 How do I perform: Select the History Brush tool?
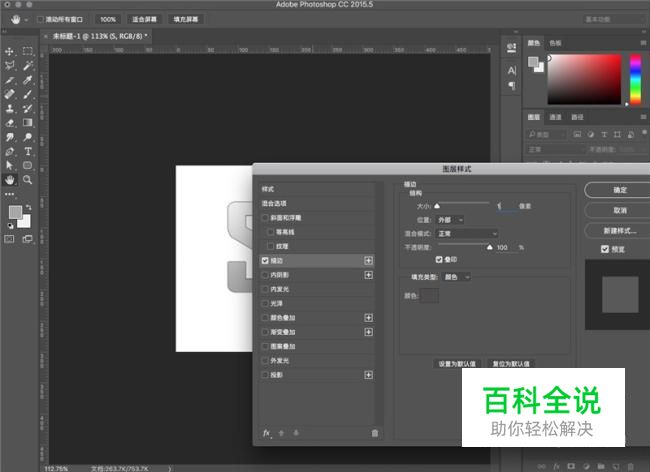click(27, 109)
